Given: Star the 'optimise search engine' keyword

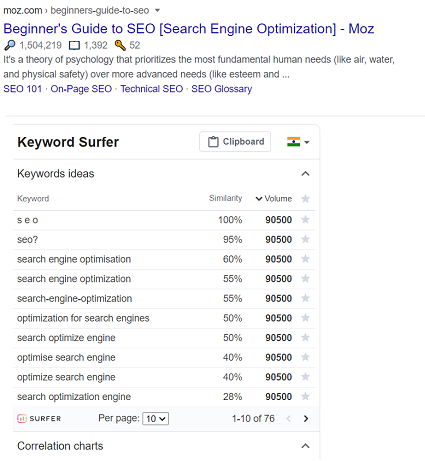Looking at the screenshot, I should coord(305,357).
